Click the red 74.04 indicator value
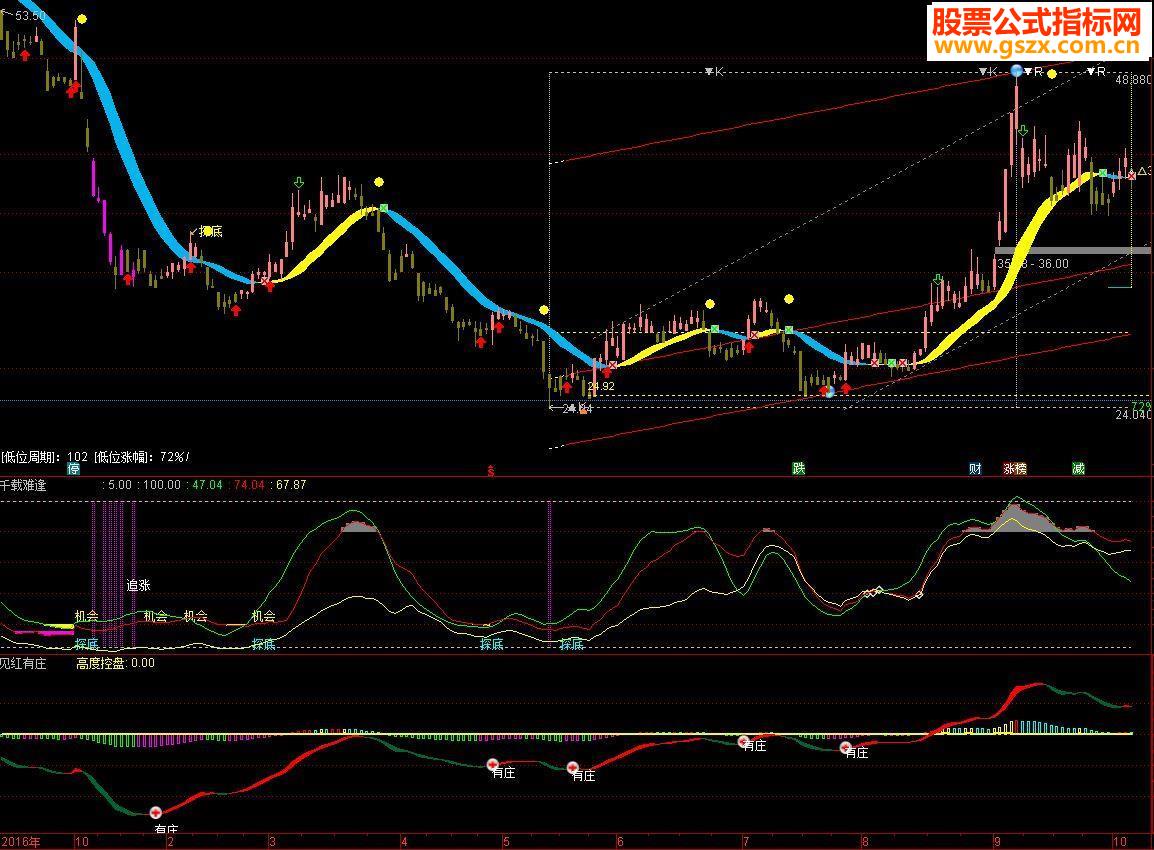The image size is (1154, 850). pyautogui.click(x=249, y=485)
